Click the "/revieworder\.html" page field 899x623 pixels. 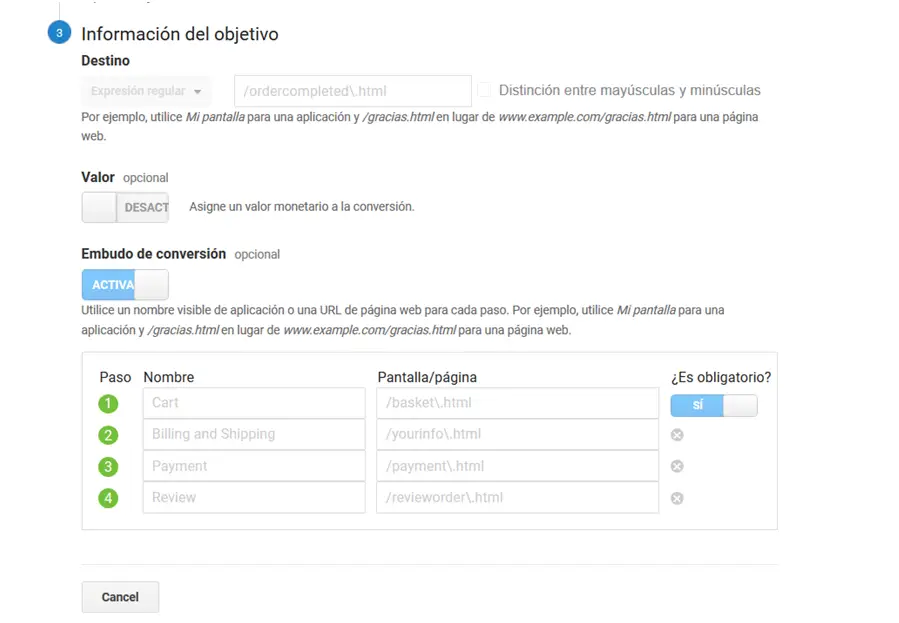(x=518, y=498)
